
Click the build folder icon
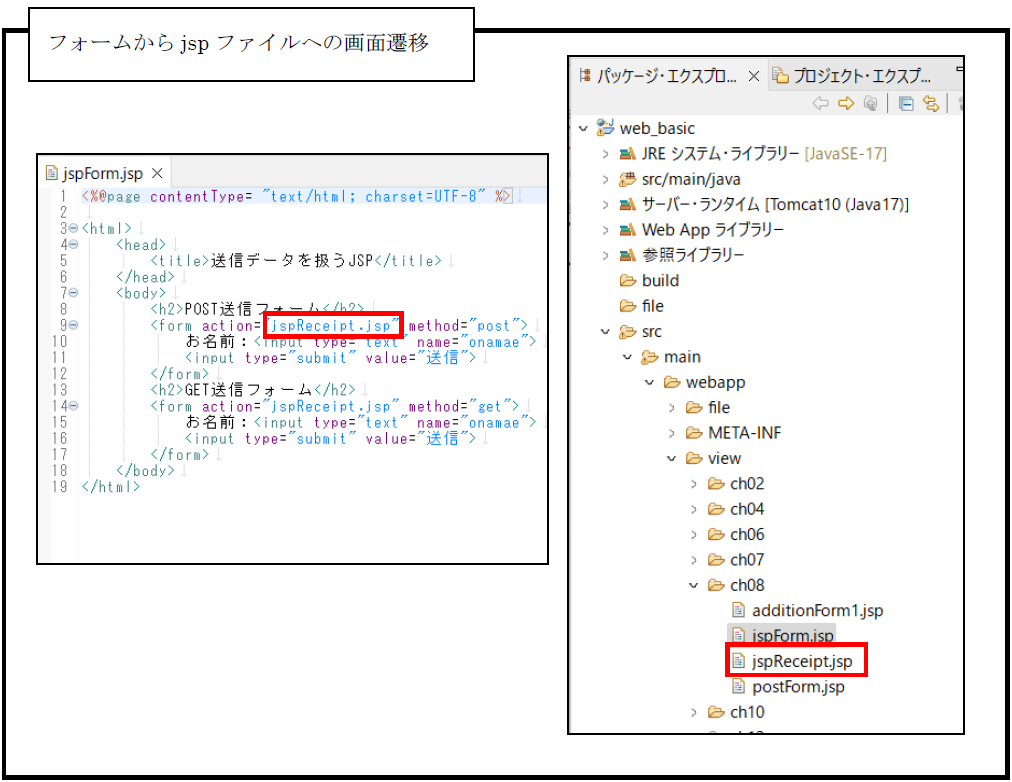point(627,280)
